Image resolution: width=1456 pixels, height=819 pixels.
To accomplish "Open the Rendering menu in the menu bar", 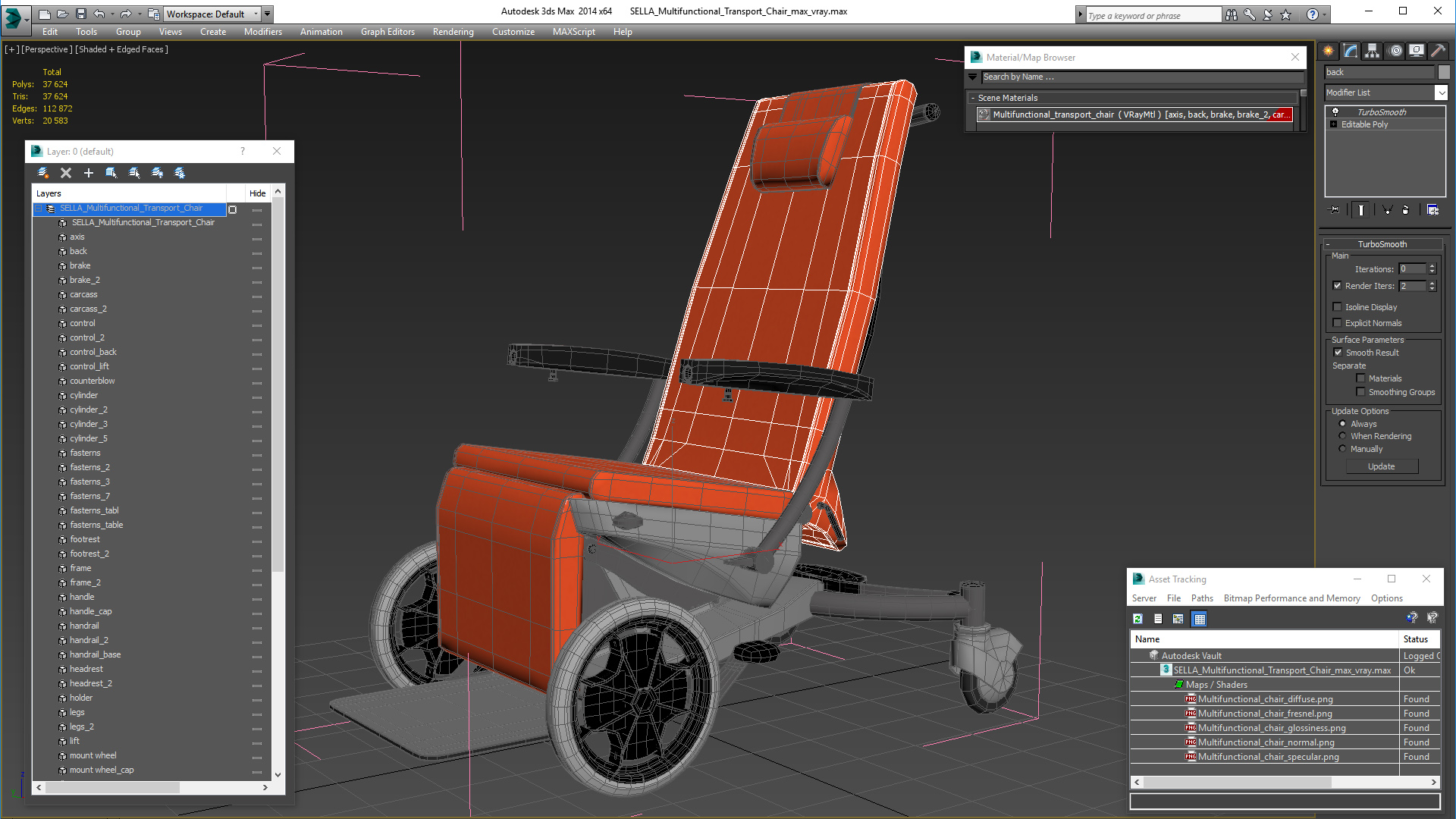I will [x=451, y=32].
